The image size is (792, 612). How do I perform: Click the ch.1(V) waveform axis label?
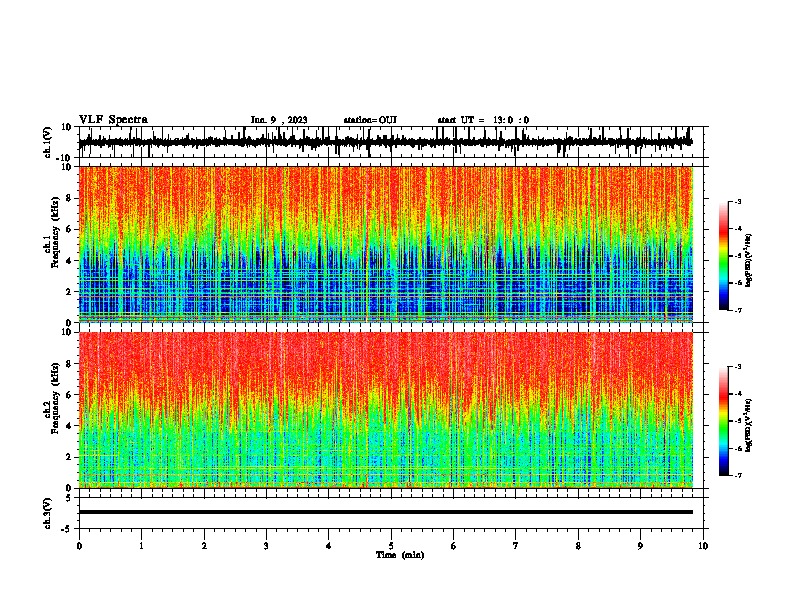[48, 142]
